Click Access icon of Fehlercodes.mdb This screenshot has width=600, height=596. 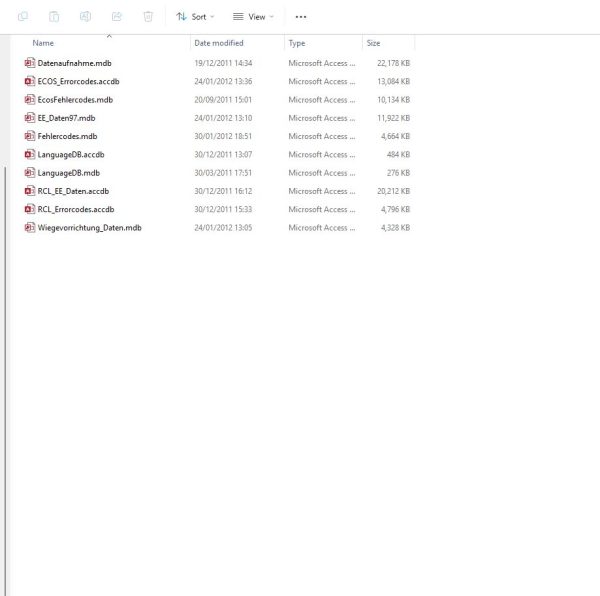pyautogui.click(x=30, y=136)
